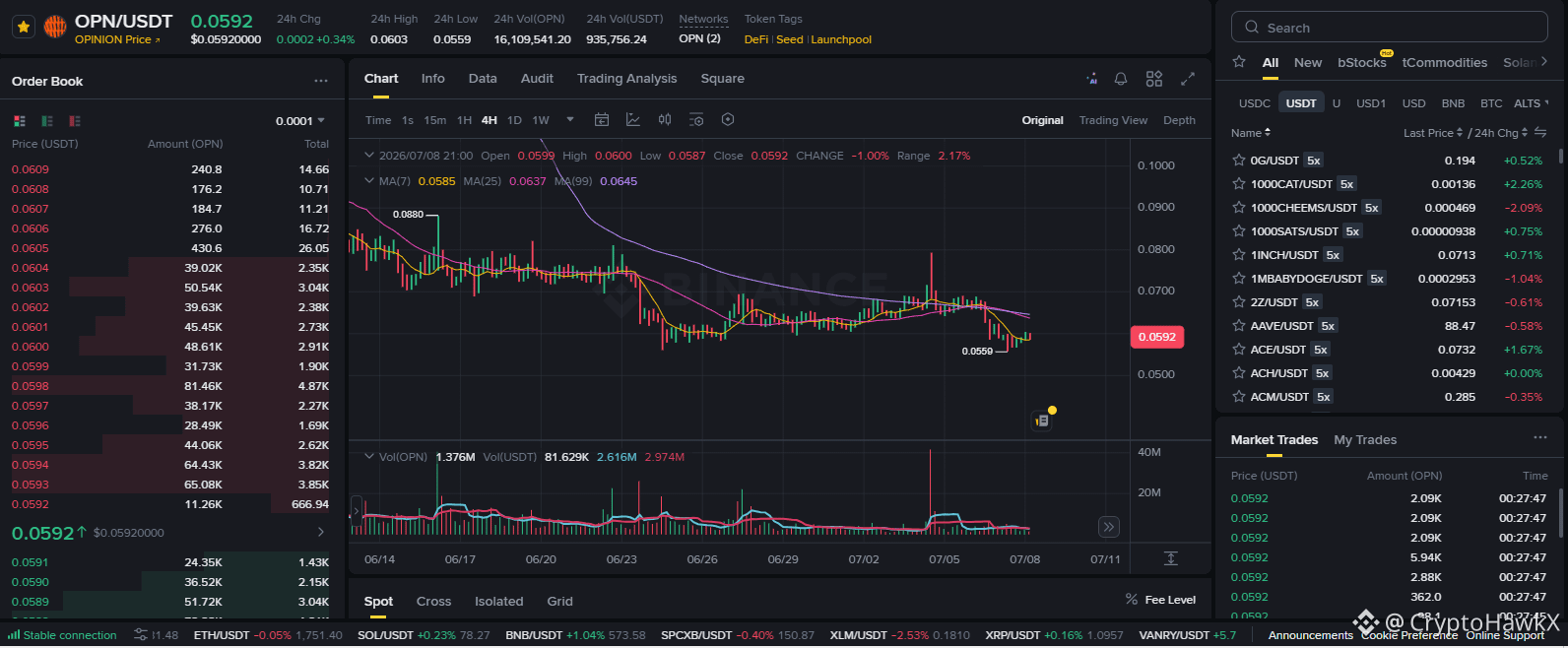
Task: Open the ALTS quote currency dropdown
Action: click(1531, 103)
